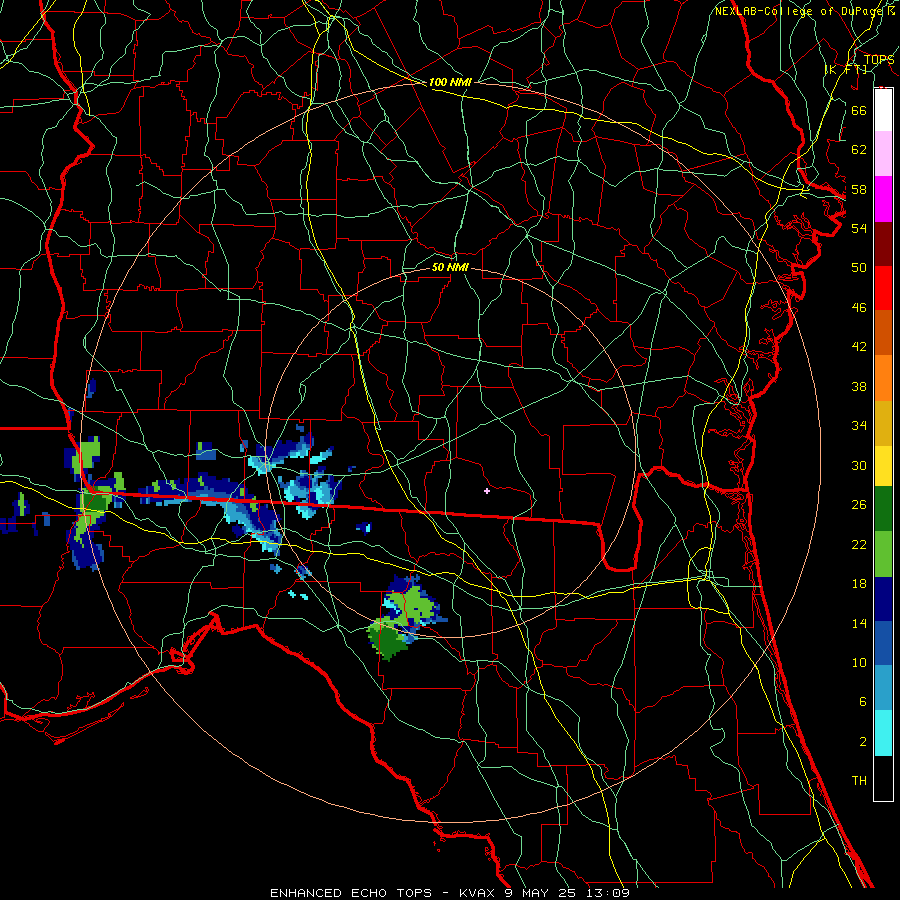Screen dimensions: 900x900
Task: Click the legend value "38"
Action: click(859, 387)
